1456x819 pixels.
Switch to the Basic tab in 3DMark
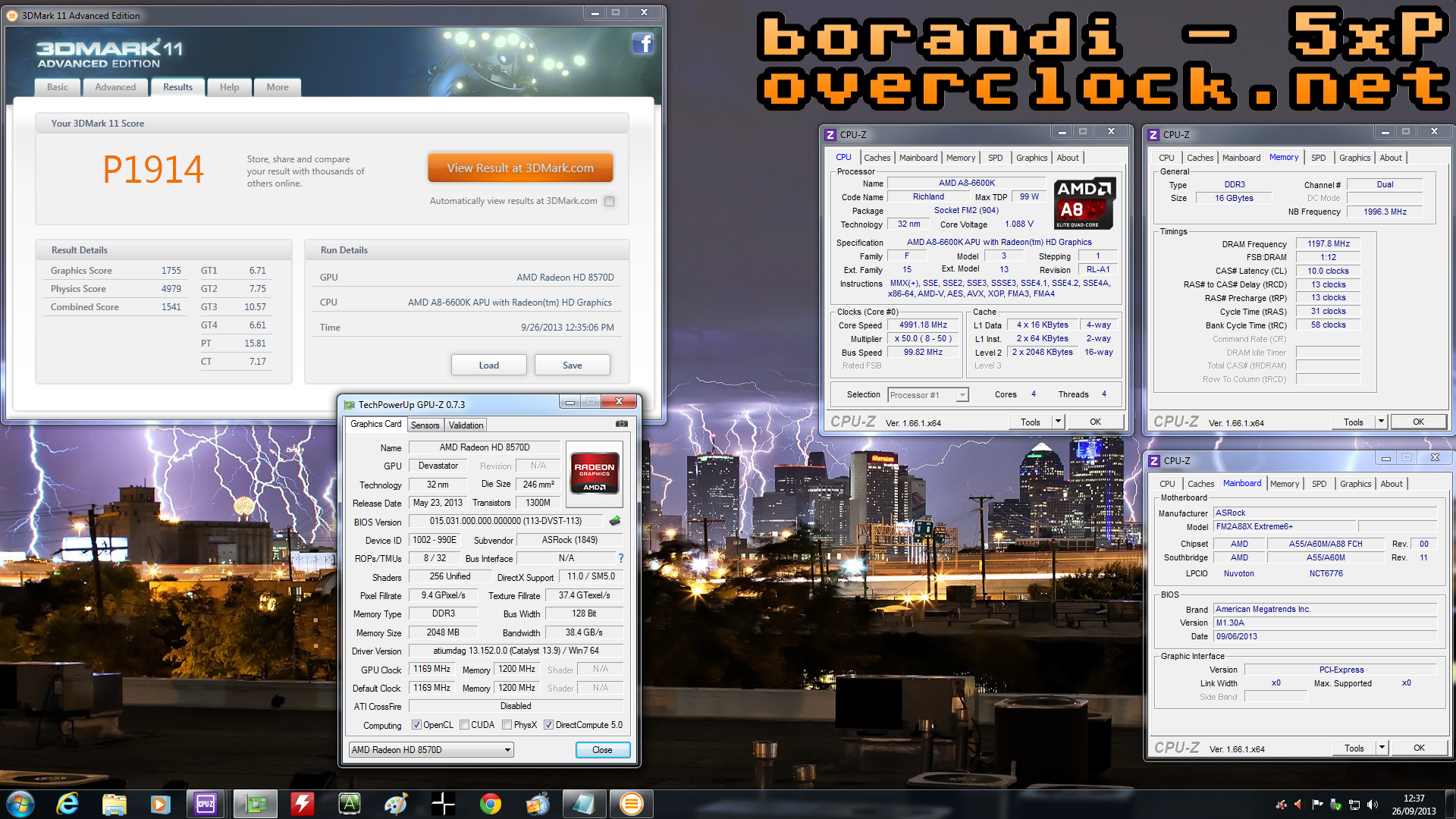[58, 87]
